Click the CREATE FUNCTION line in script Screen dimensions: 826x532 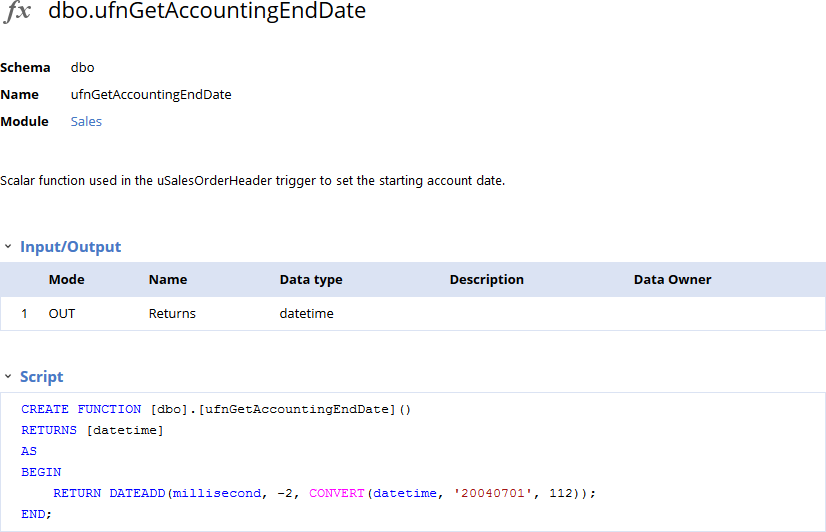[x=216, y=409]
